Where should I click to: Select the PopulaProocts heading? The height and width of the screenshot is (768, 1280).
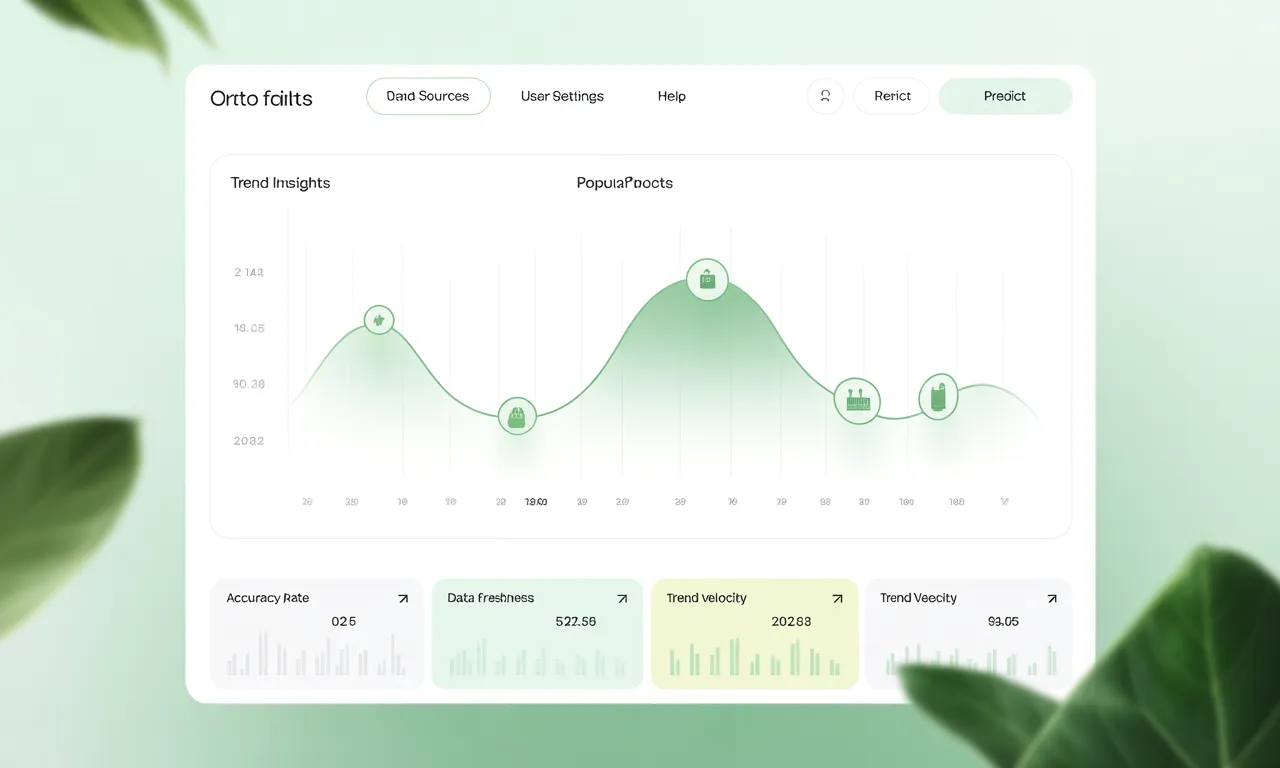[x=625, y=183]
